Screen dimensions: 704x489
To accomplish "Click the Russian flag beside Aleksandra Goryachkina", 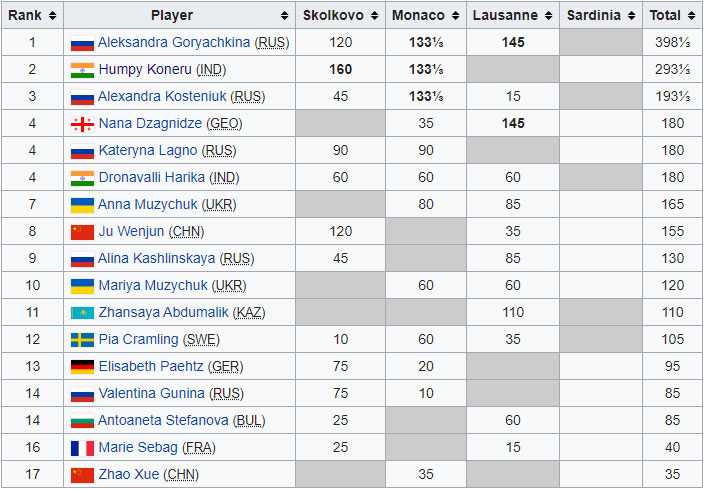I will (x=82, y=43).
